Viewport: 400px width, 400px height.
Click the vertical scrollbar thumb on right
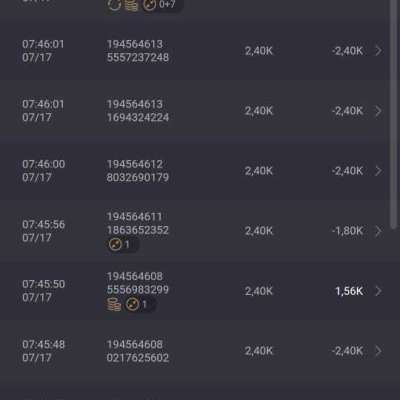(x=394, y=113)
